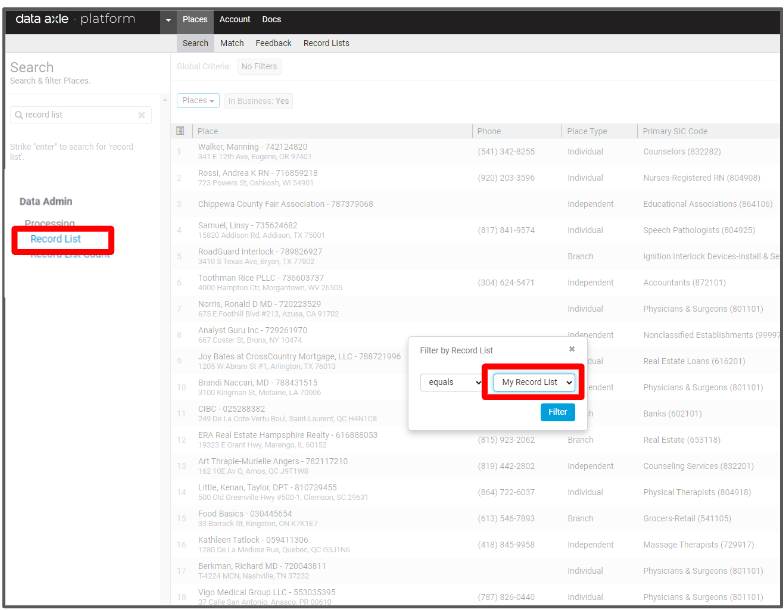
Task: Open the Feedback tab
Action: [273, 43]
